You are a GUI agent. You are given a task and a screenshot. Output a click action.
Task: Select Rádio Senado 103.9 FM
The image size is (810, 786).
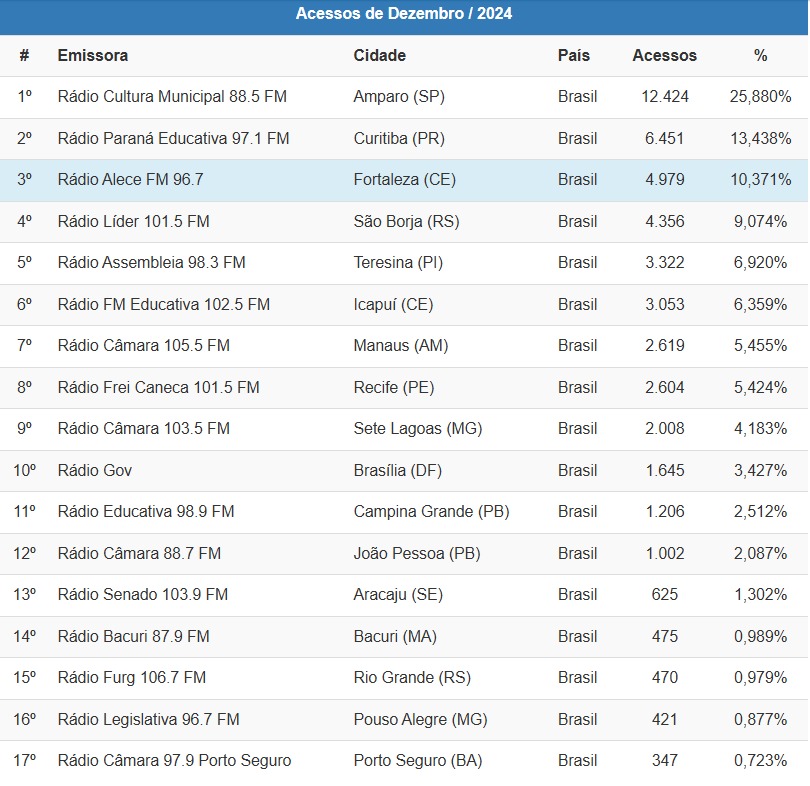(x=143, y=595)
